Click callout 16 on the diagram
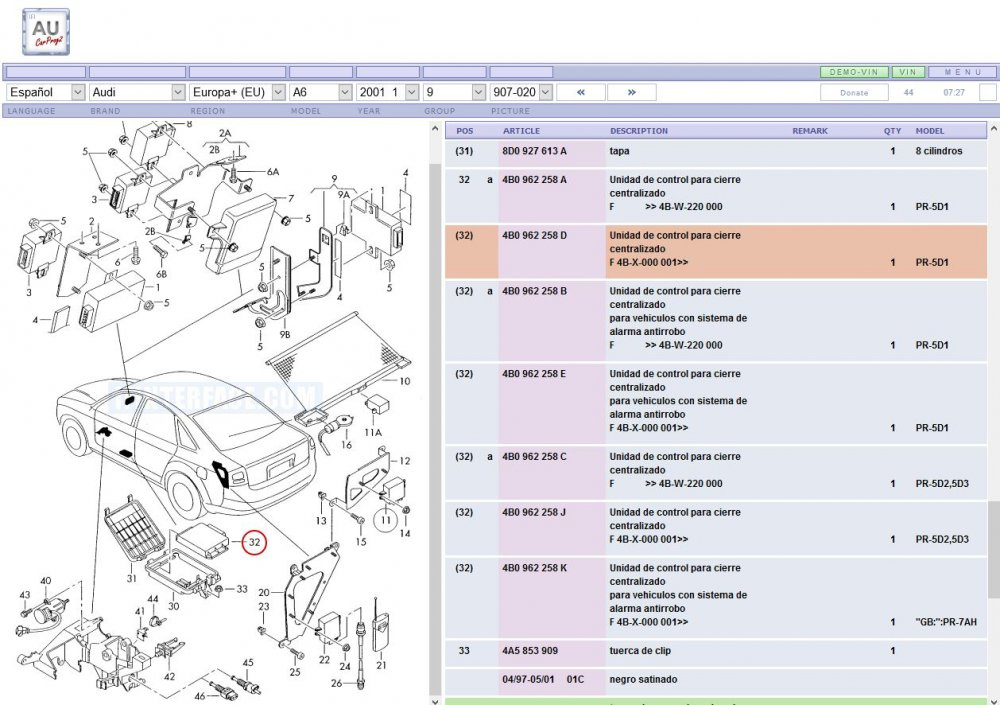The height and width of the screenshot is (705, 1000). [x=346, y=445]
